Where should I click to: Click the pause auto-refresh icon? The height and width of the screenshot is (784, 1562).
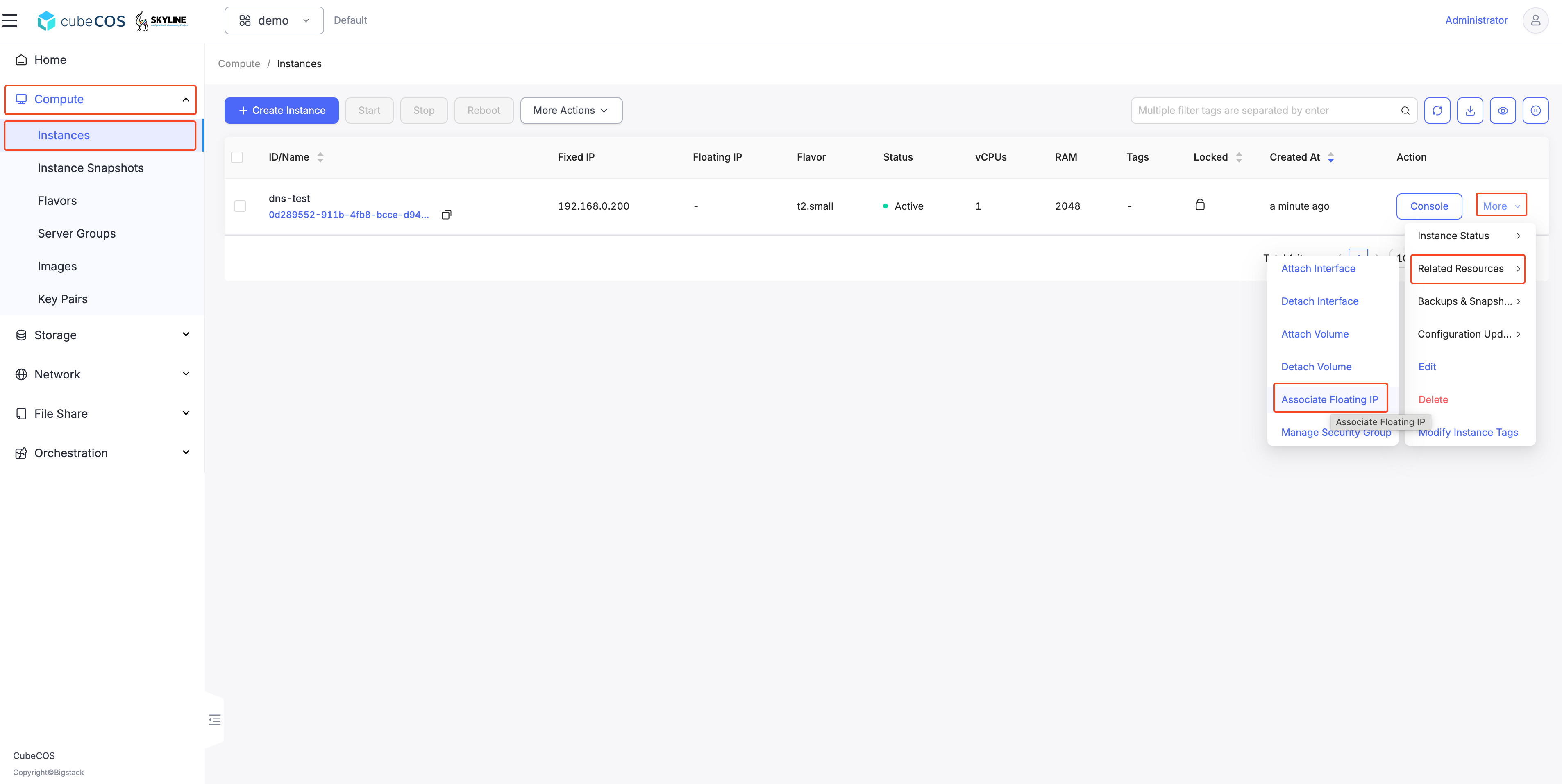tap(1535, 110)
